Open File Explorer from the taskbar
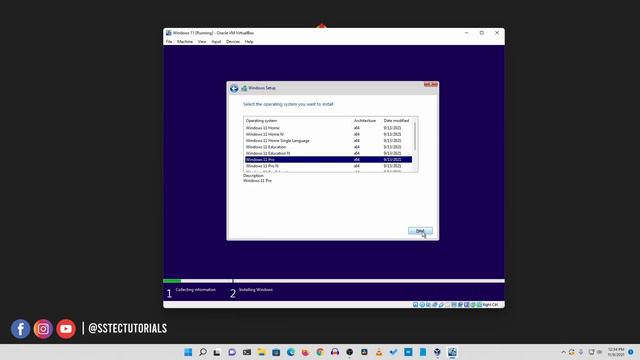This screenshot has height=360, width=640. tap(261, 352)
